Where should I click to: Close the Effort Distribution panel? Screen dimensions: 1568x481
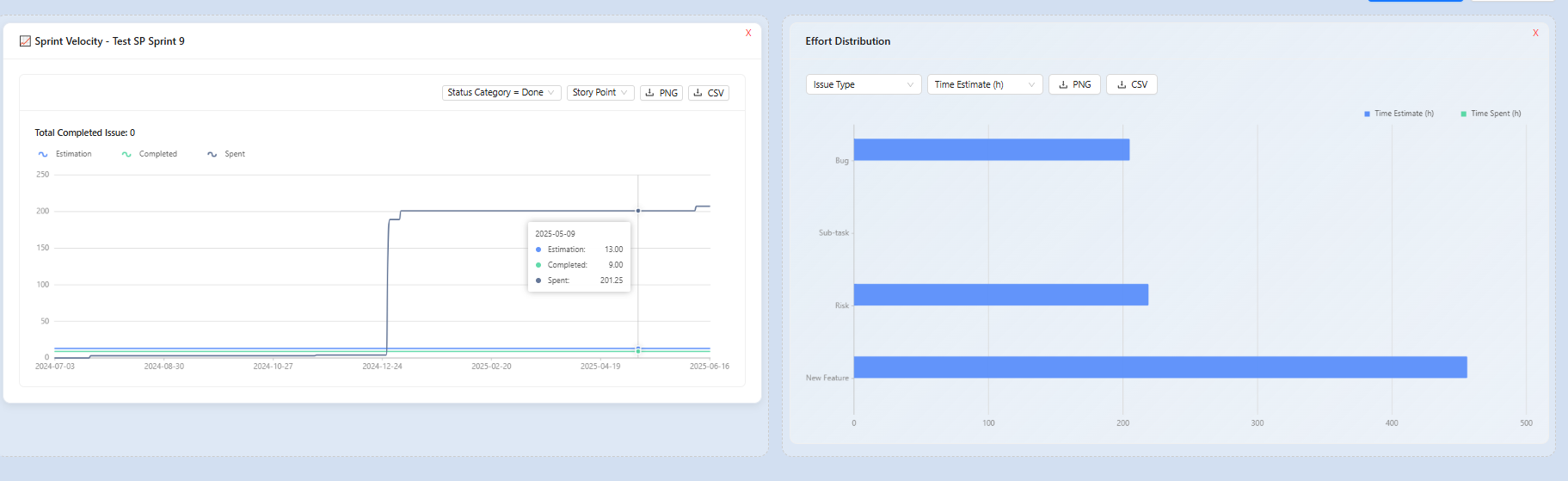click(x=1535, y=34)
